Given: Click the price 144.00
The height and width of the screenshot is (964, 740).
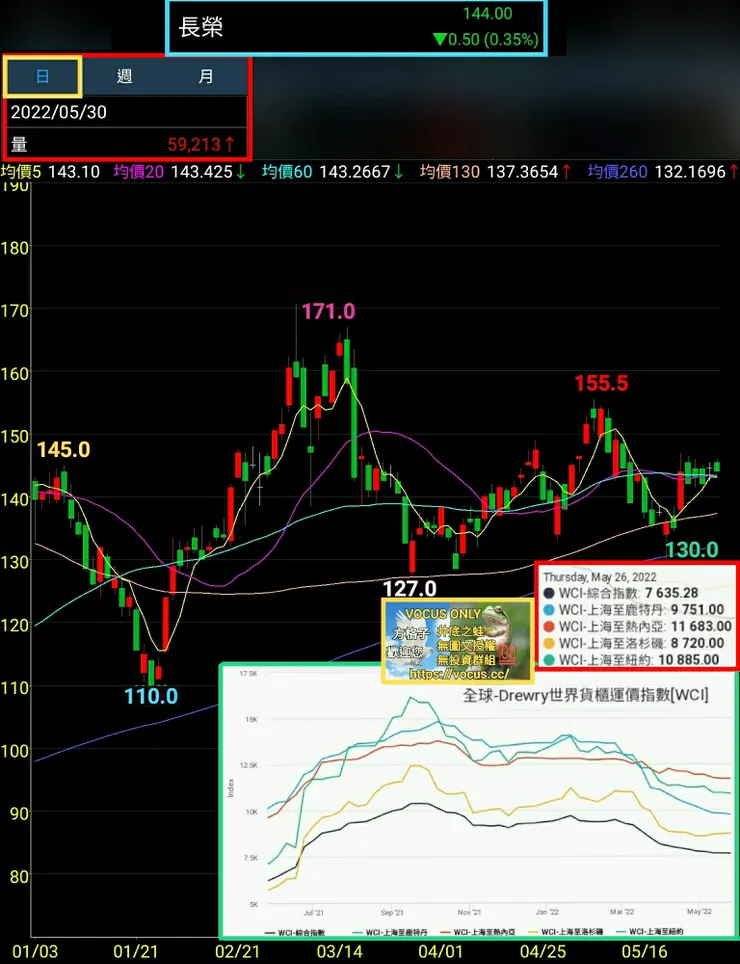Looking at the screenshot, I should tap(487, 14).
